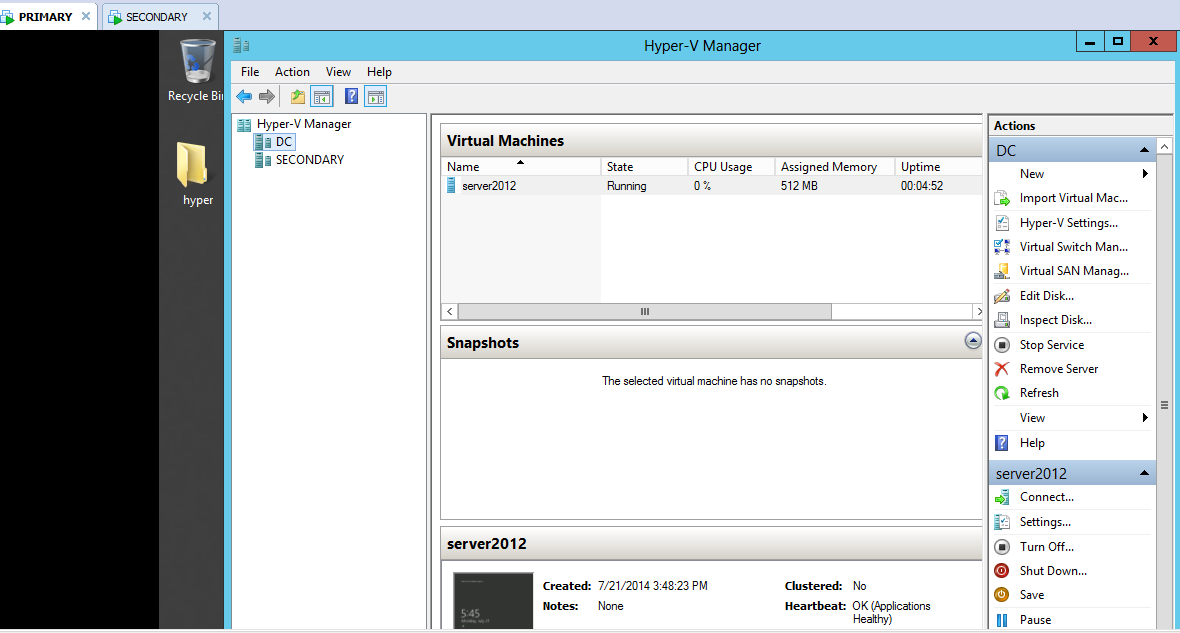Image resolution: width=1180 pixels, height=633 pixels.
Task: Click the blue Help toolbar icon
Action: pos(351,96)
